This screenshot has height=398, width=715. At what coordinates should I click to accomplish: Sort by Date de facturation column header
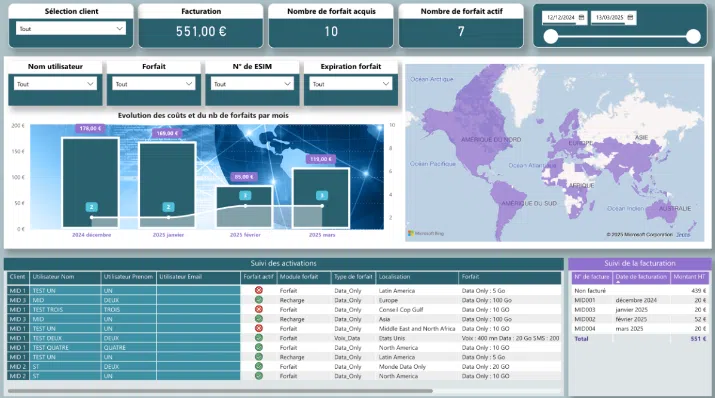(641, 277)
